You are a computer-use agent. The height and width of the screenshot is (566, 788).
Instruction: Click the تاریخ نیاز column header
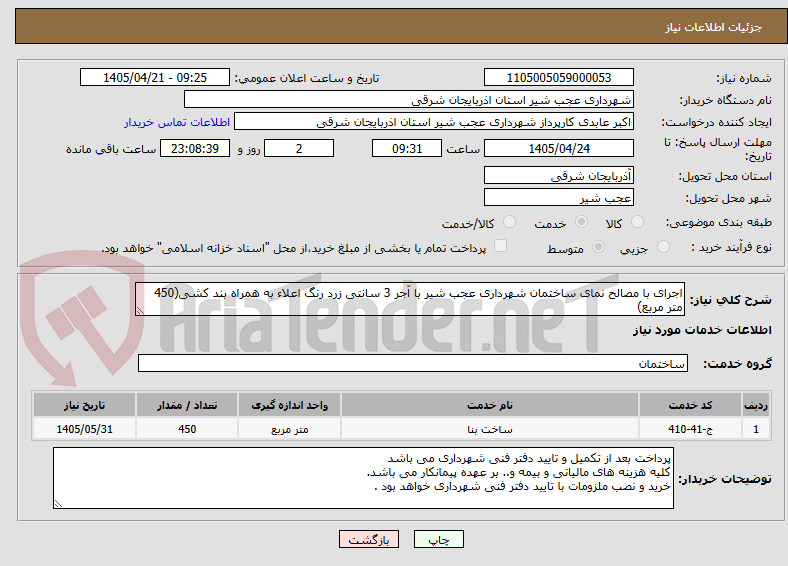click(x=84, y=405)
